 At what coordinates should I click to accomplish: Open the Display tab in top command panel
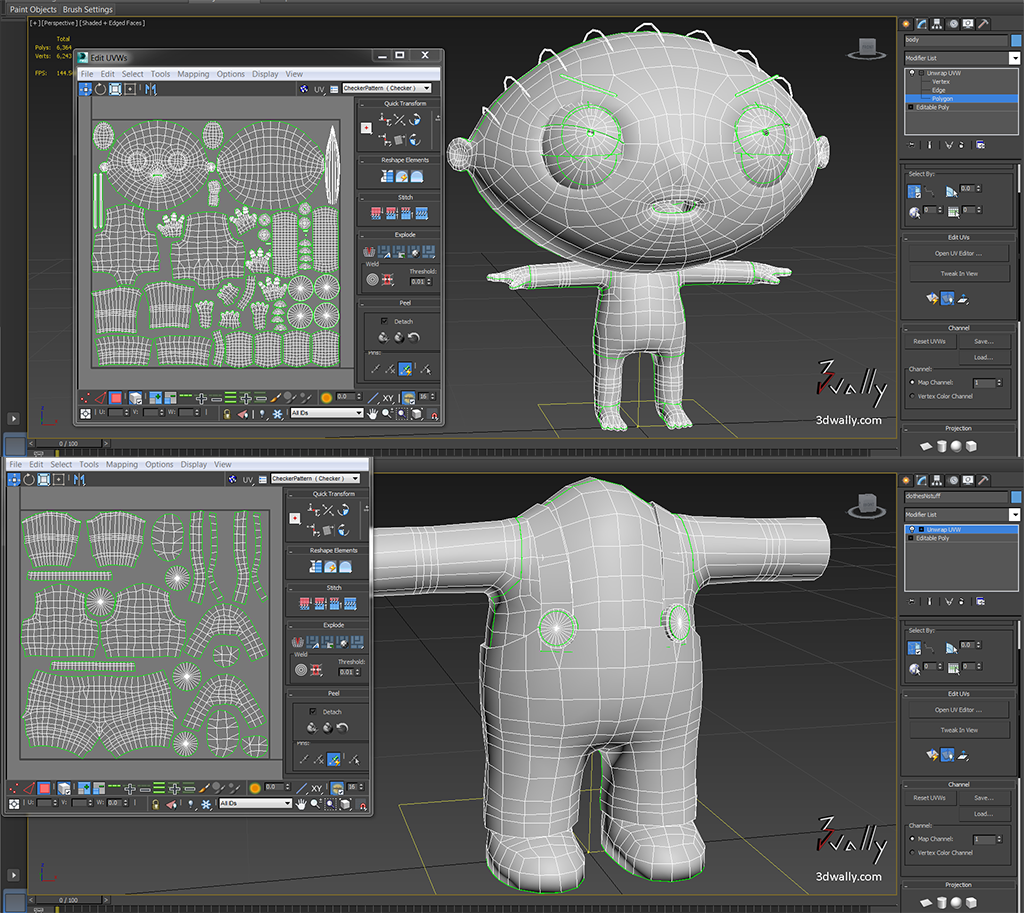point(968,24)
